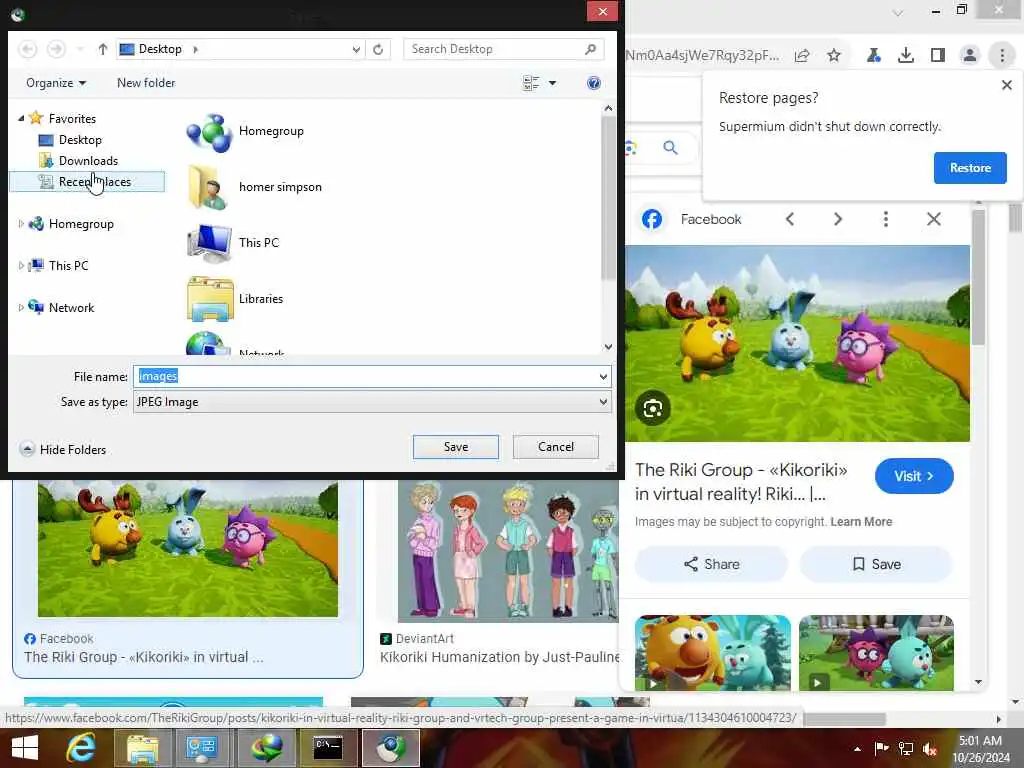The height and width of the screenshot is (768, 1024).
Task: Expand Homegroup in the navigation tree
Action: pyautogui.click(x=21, y=224)
